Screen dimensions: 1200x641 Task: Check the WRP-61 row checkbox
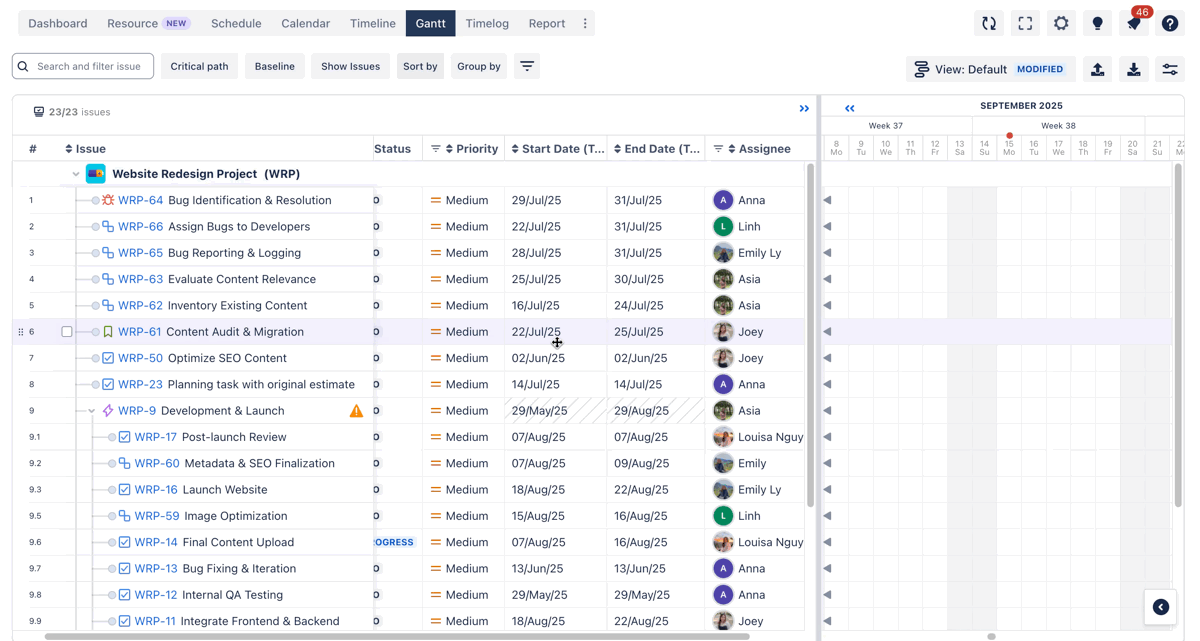tap(67, 332)
